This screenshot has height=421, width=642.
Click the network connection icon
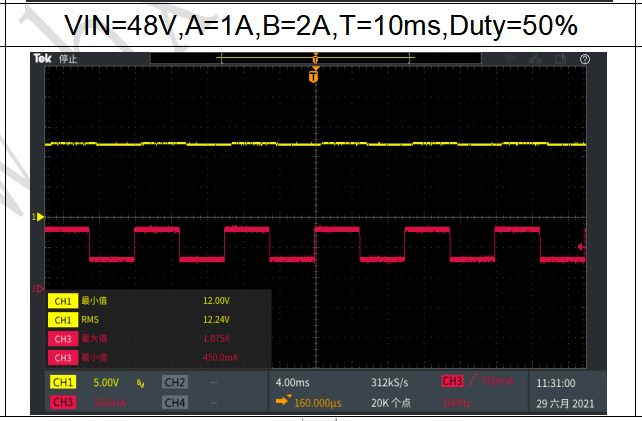tap(535, 59)
